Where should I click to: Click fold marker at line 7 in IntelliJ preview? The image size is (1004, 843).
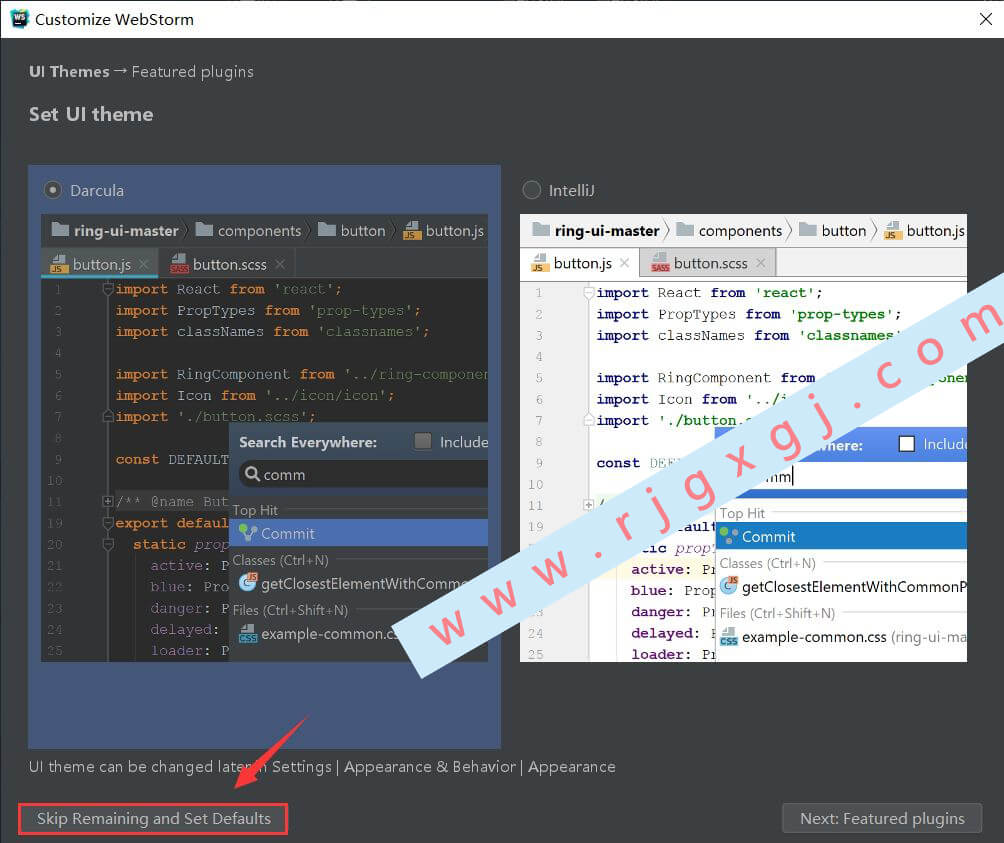click(588, 421)
